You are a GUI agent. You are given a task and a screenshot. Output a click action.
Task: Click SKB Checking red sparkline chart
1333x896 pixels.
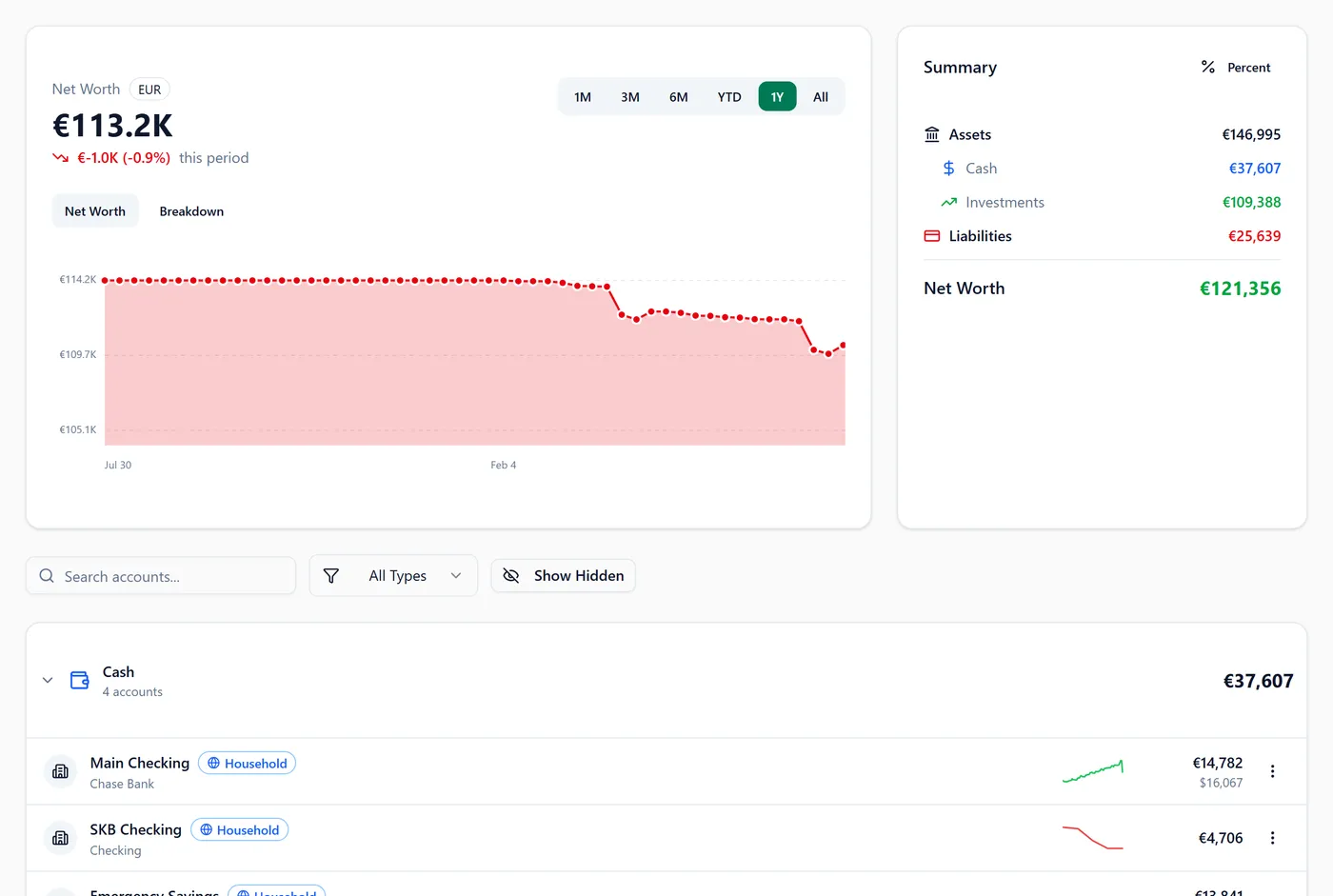click(1093, 838)
